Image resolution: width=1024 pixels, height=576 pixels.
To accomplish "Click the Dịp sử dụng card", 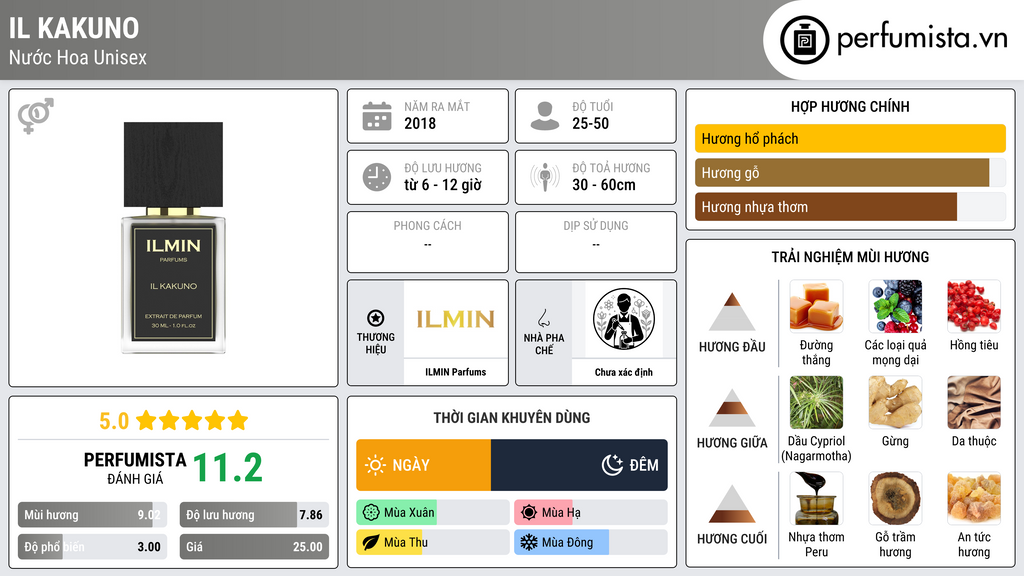I will (596, 242).
